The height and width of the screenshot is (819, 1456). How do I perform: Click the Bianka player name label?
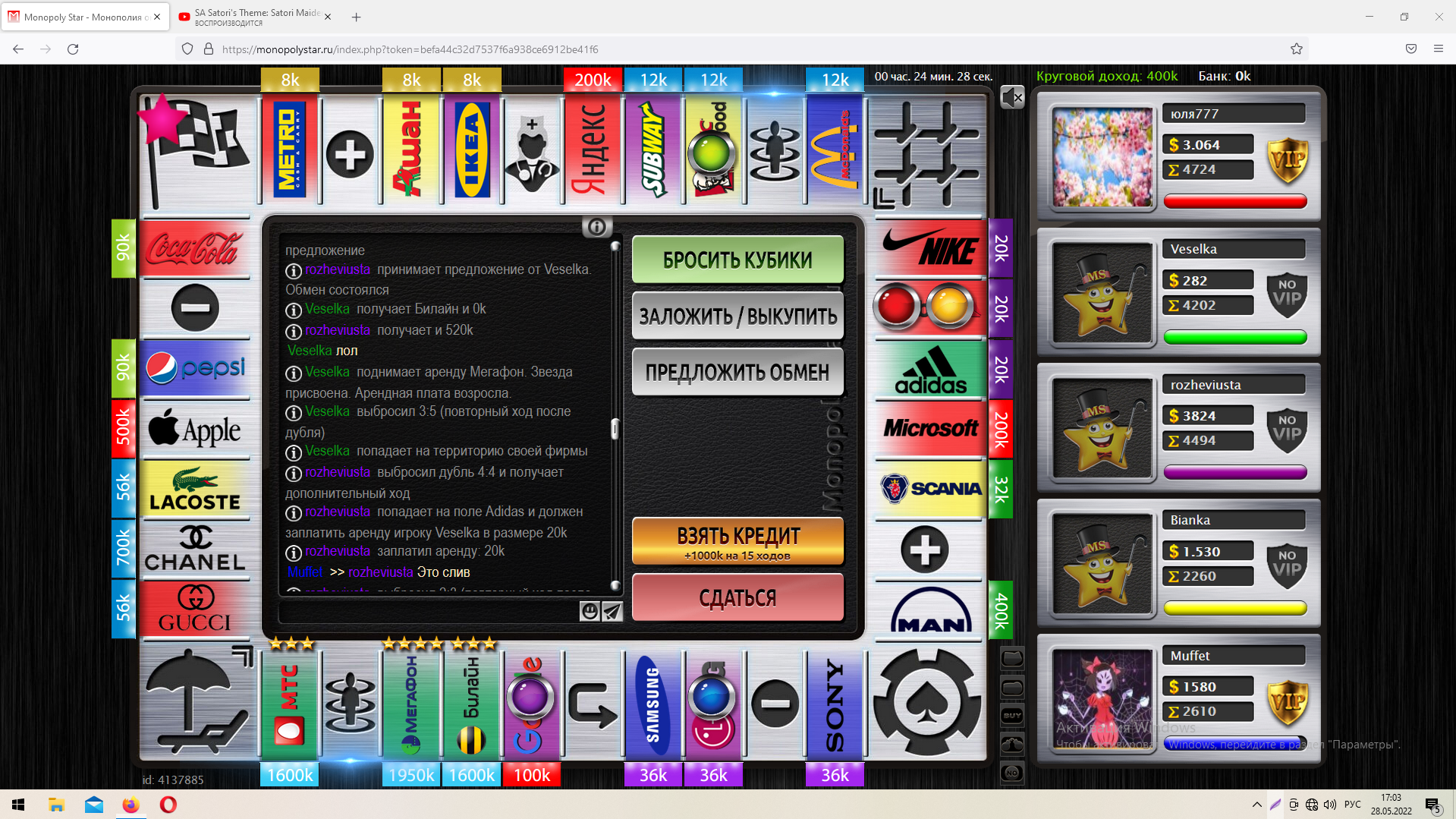pyautogui.click(x=1234, y=520)
